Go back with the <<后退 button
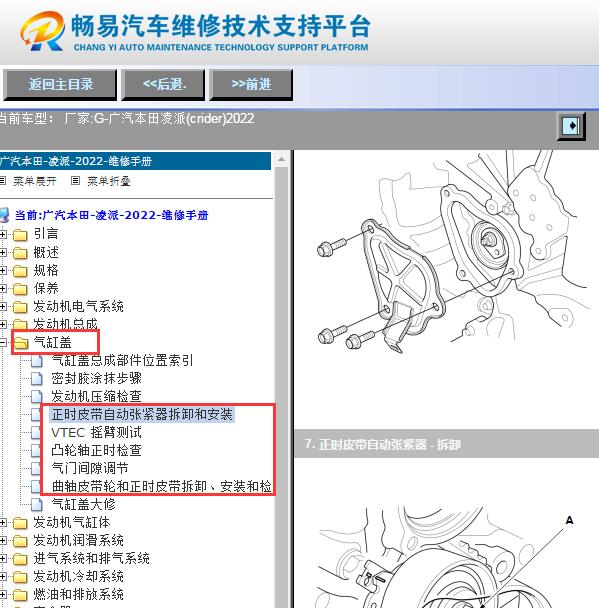Screen dimensions: 599x608 163,85
